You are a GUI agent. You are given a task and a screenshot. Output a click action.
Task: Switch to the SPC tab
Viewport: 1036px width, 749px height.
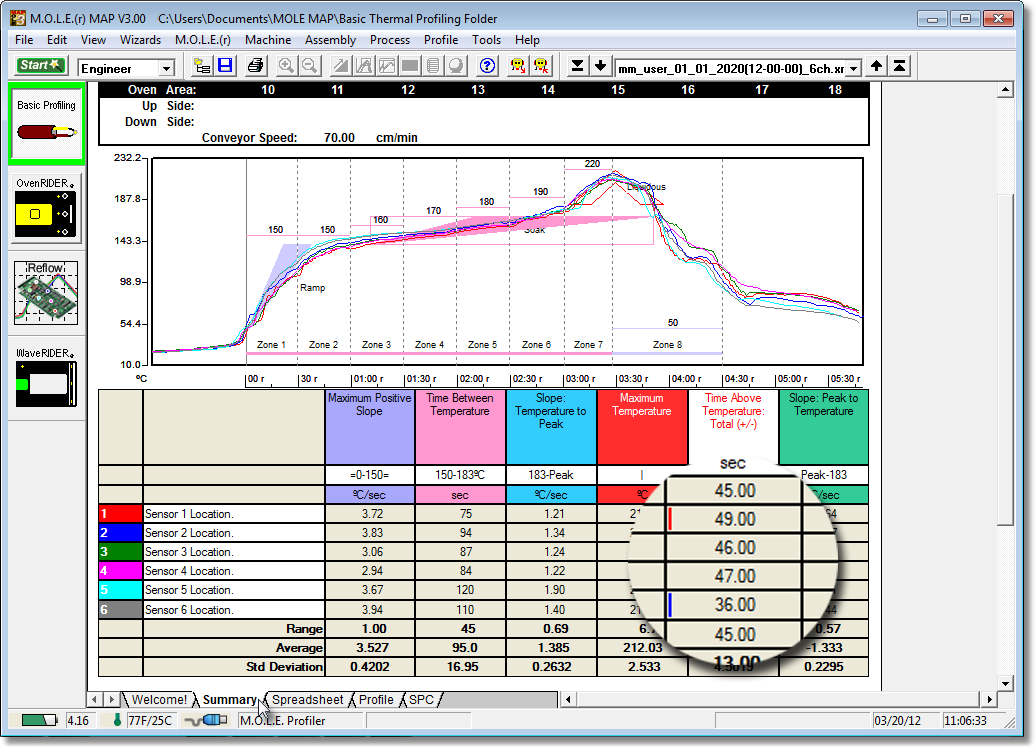pyautogui.click(x=422, y=699)
